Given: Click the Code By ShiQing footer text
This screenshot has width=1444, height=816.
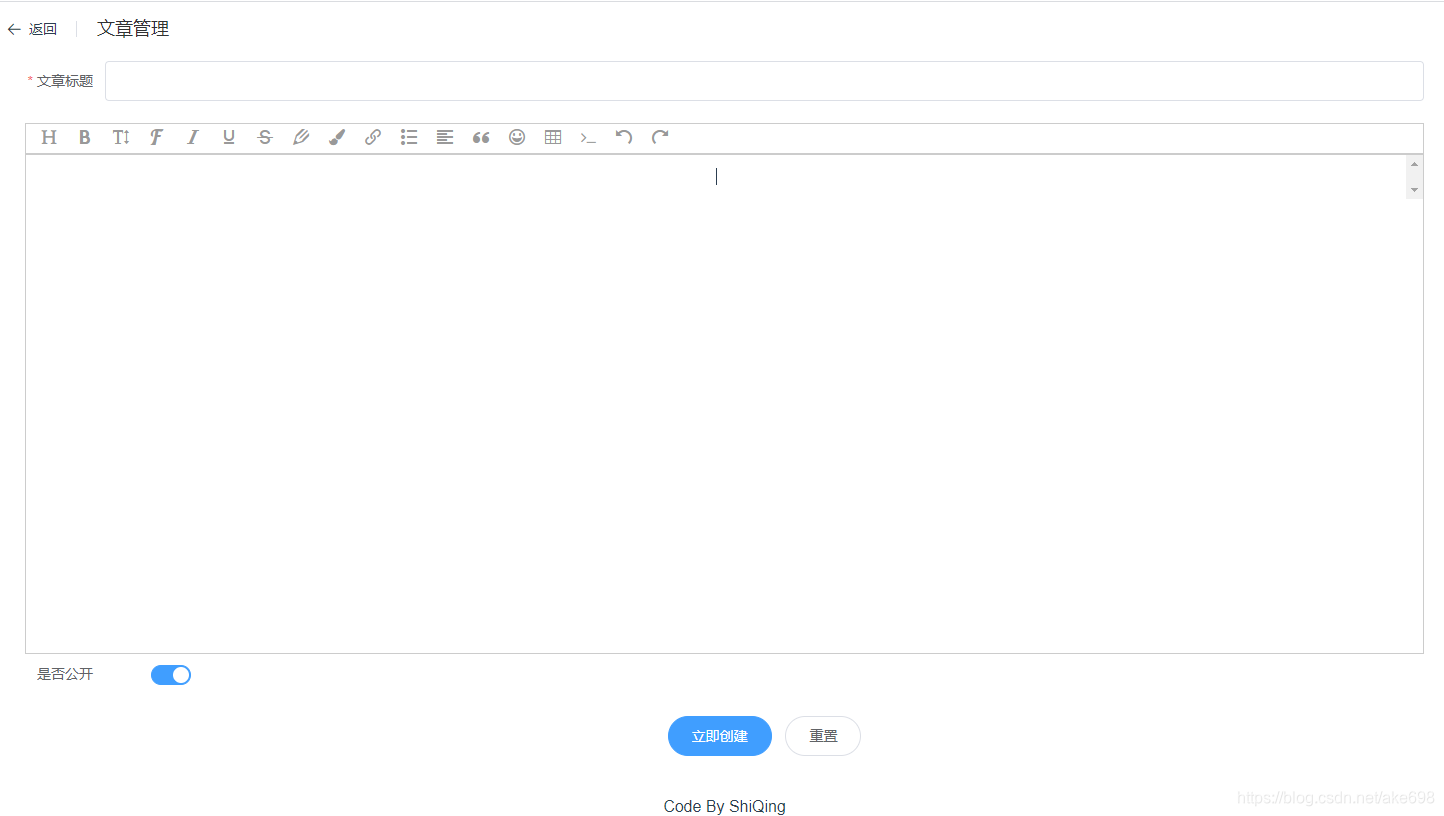Looking at the screenshot, I should tap(725, 806).
